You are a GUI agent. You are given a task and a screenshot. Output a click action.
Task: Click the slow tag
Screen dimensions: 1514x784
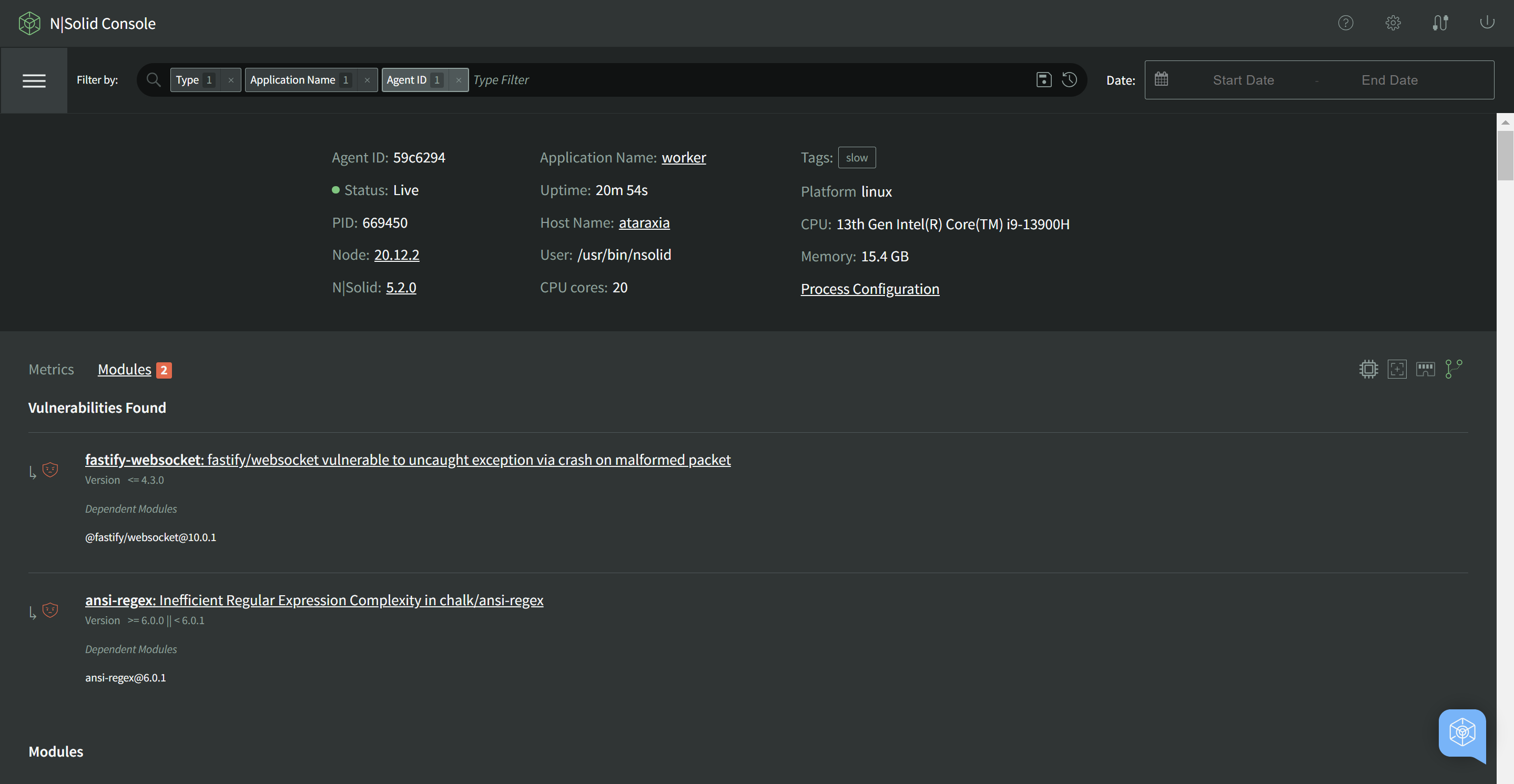(856, 158)
